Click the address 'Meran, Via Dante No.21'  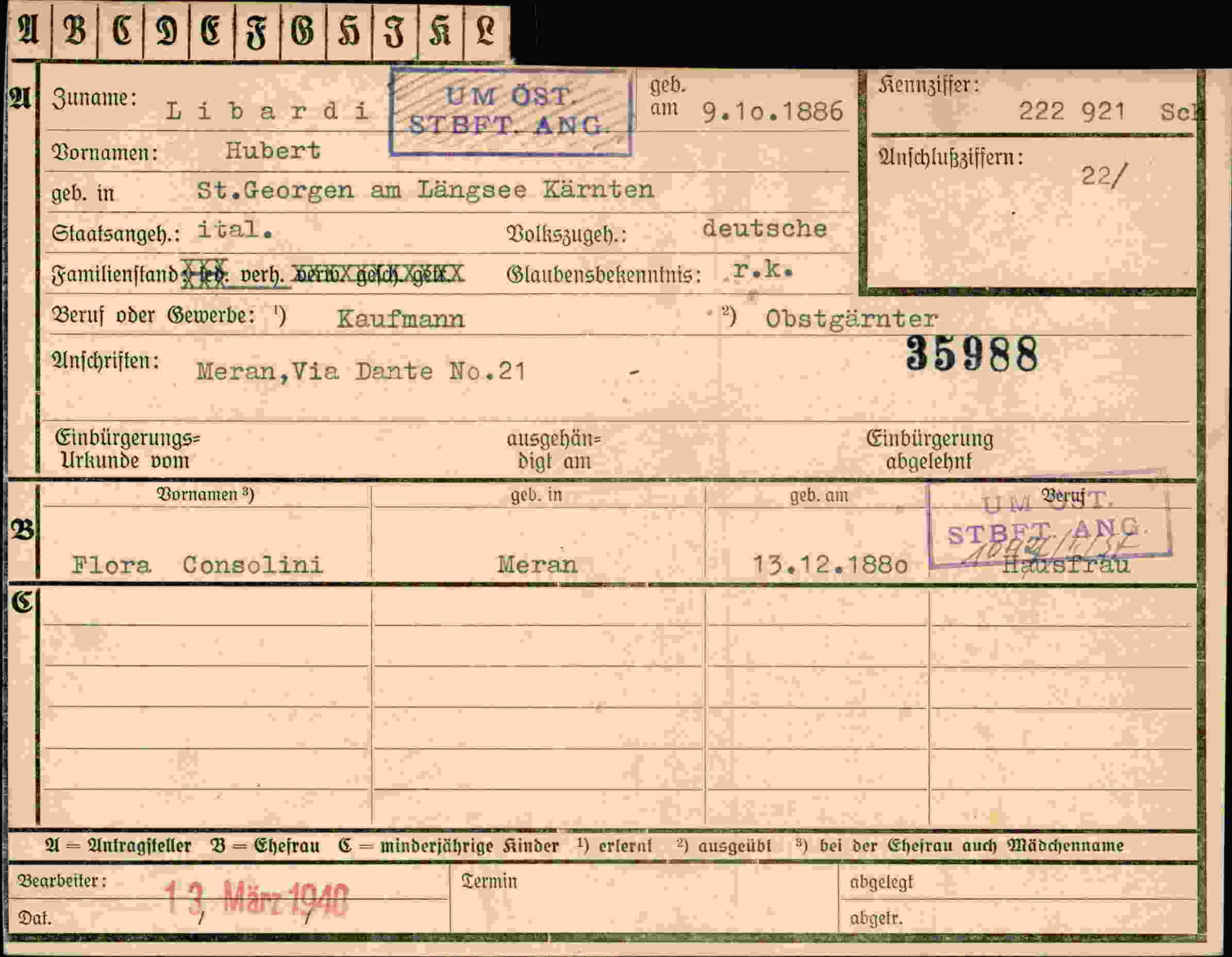361,371
